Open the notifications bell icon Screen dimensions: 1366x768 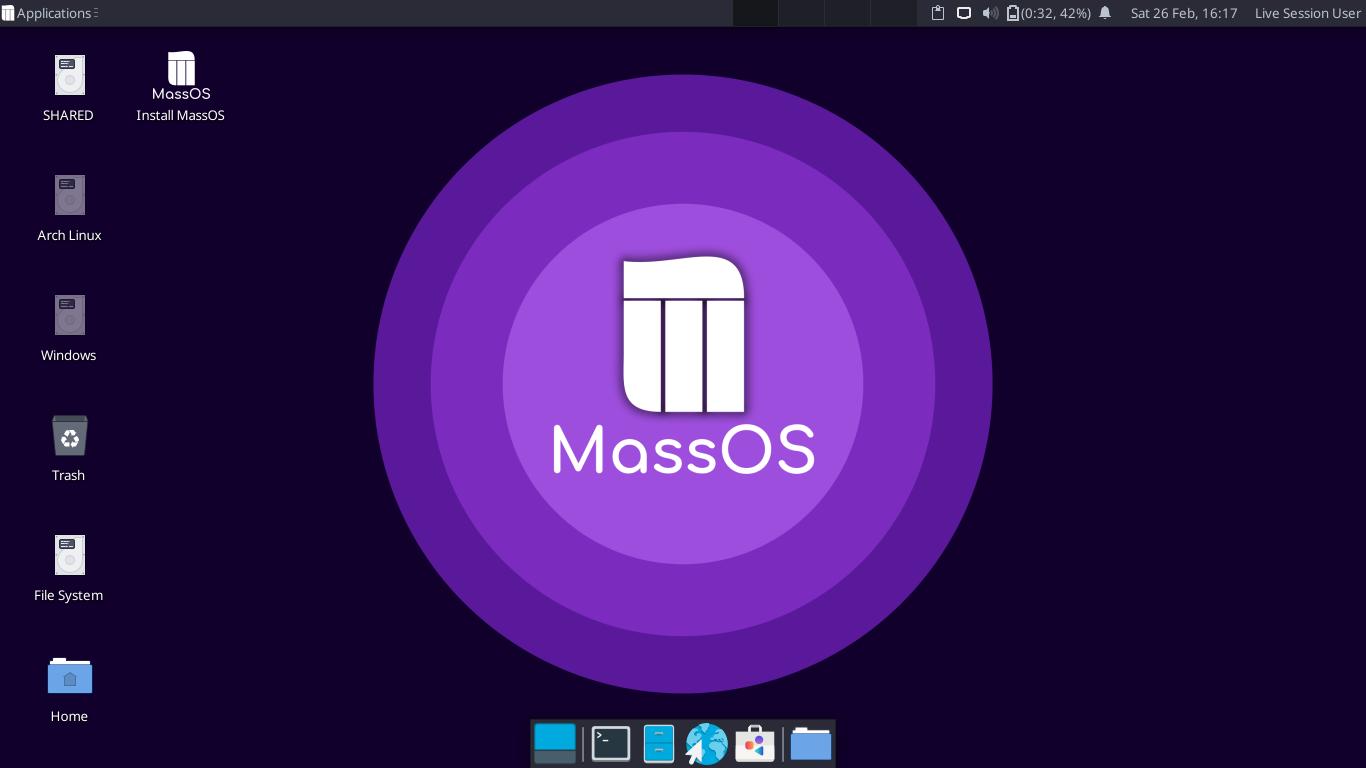pos(1105,13)
